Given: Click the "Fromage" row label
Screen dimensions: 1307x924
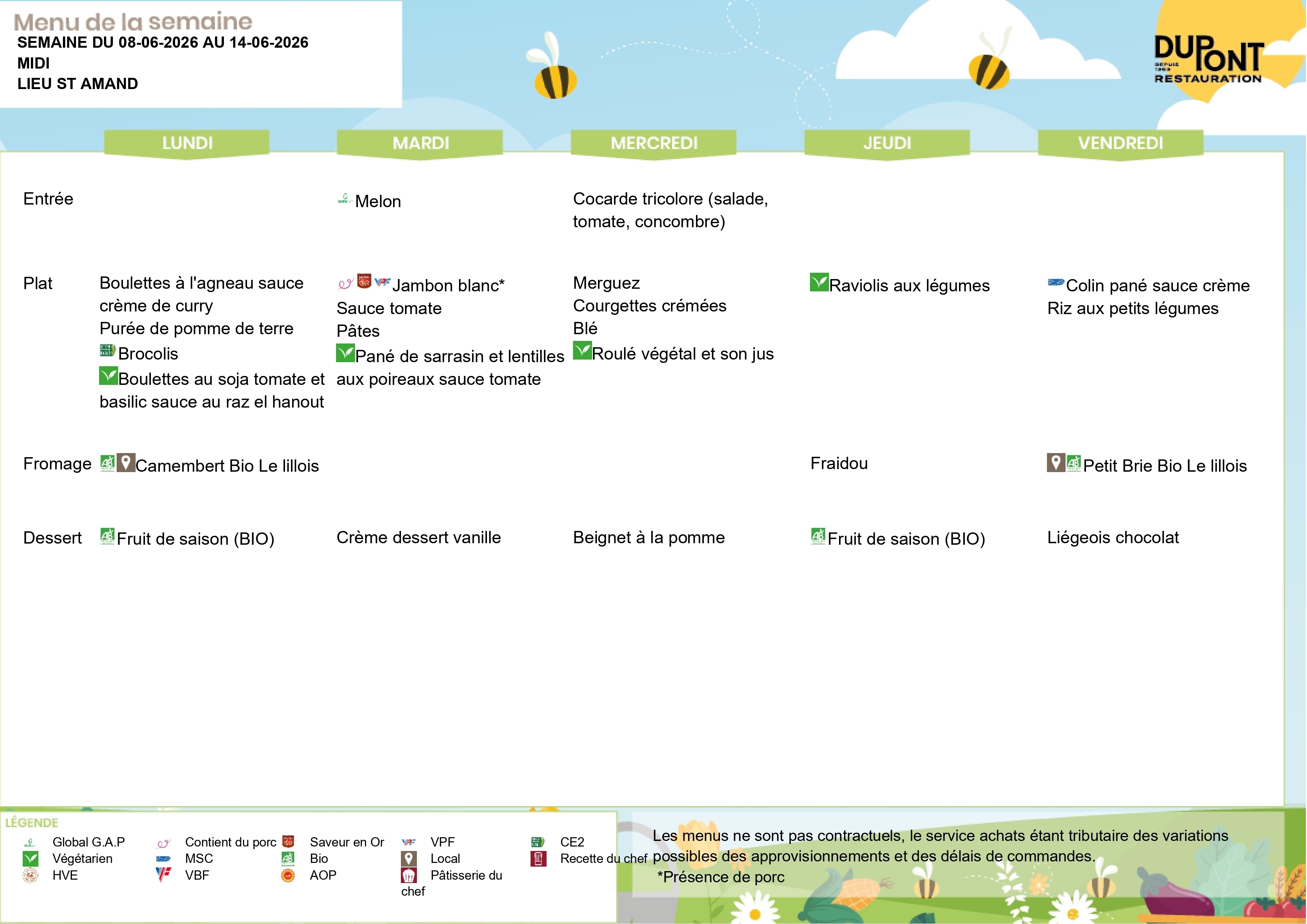Looking at the screenshot, I should [x=57, y=464].
